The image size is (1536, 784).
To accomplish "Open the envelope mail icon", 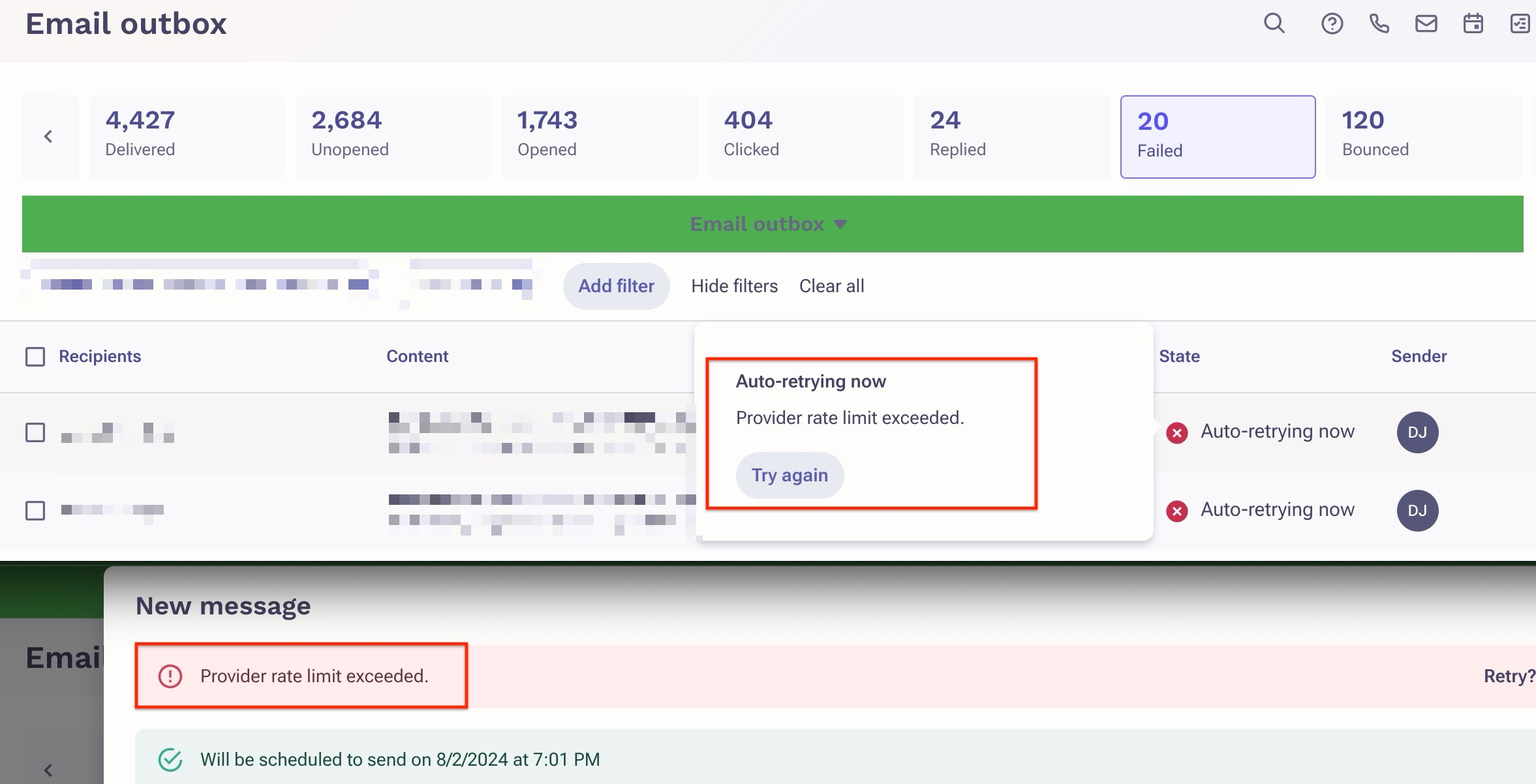I will 1426,24.
